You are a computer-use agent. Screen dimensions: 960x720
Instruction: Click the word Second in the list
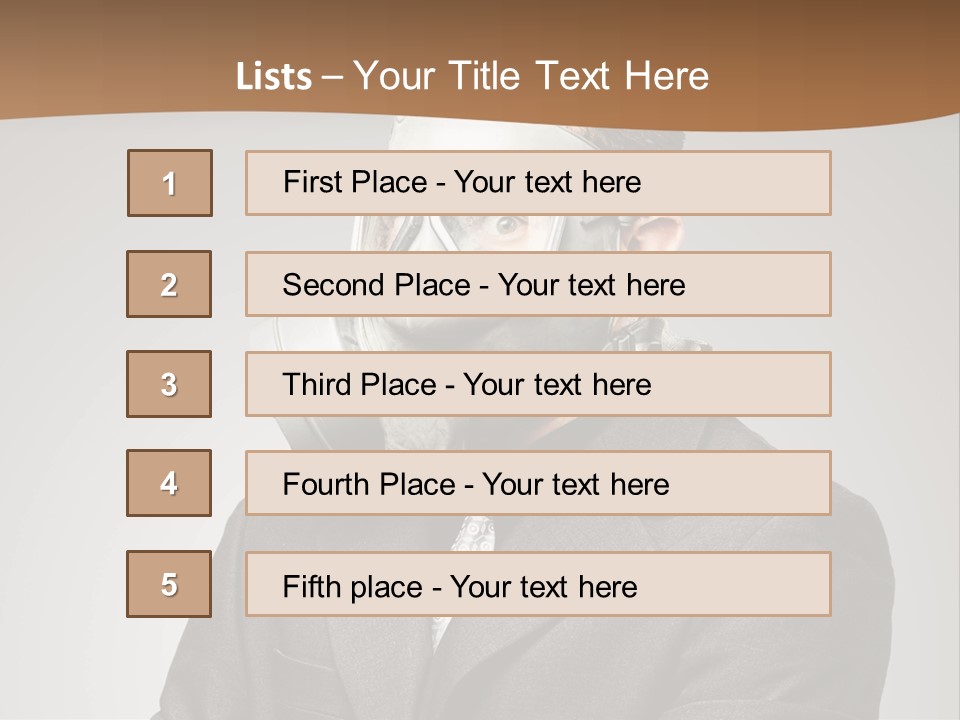(x=334, y=285)
